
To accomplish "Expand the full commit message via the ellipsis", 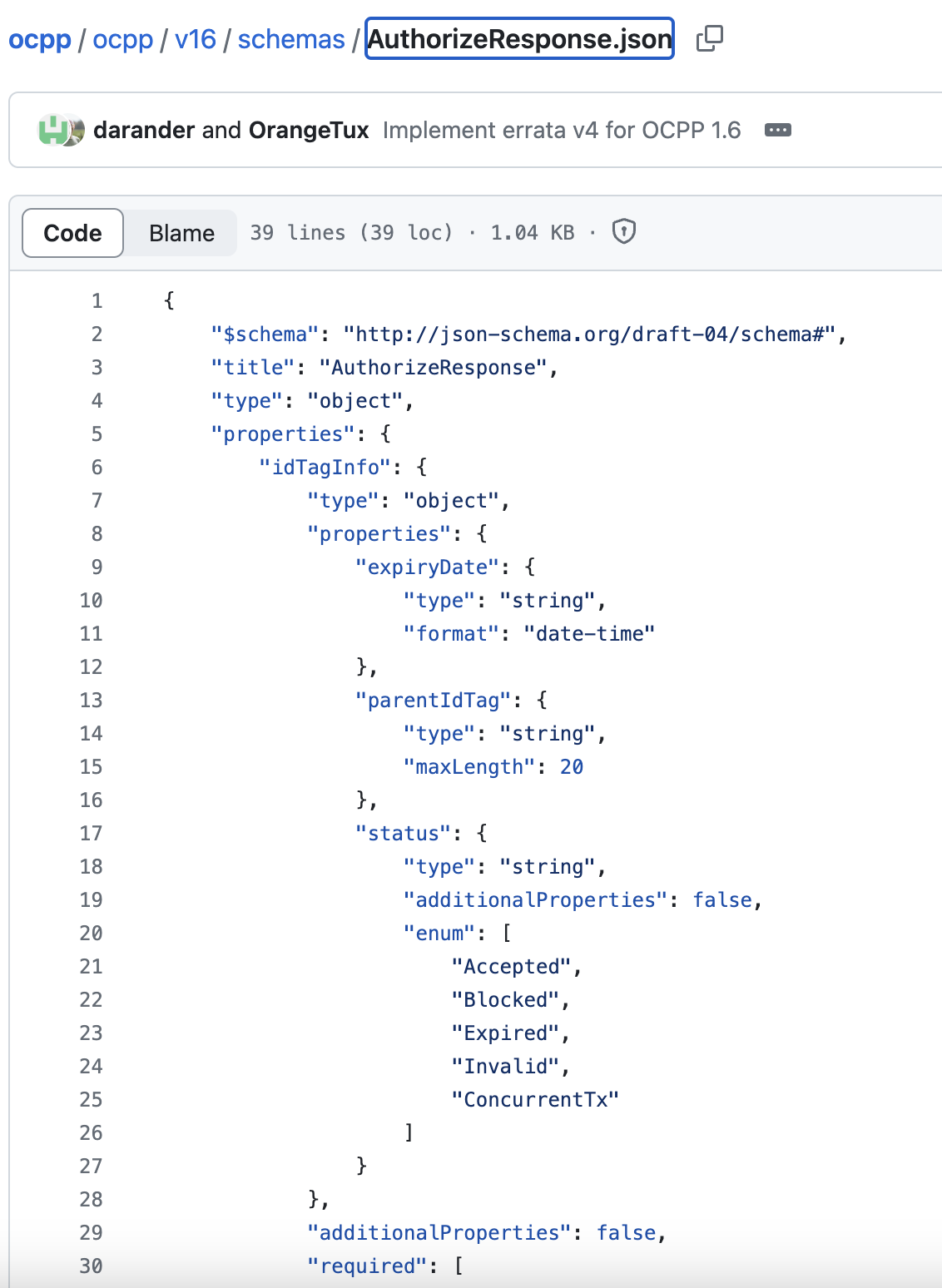I will pyautogui.click(x=777, y=130).
